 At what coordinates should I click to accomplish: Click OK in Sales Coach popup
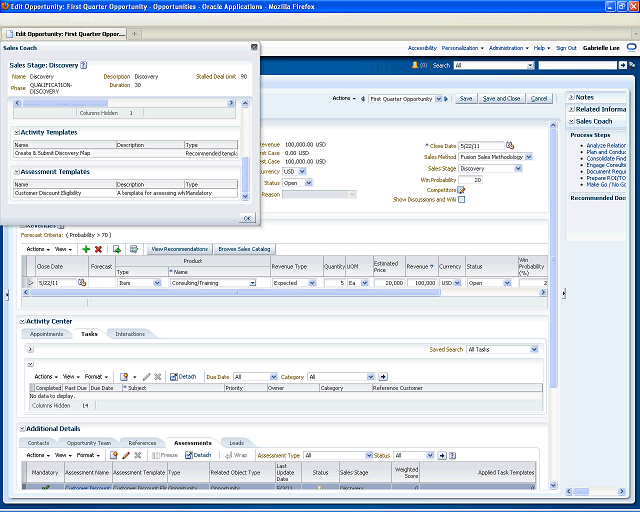(x=247, y=218)
